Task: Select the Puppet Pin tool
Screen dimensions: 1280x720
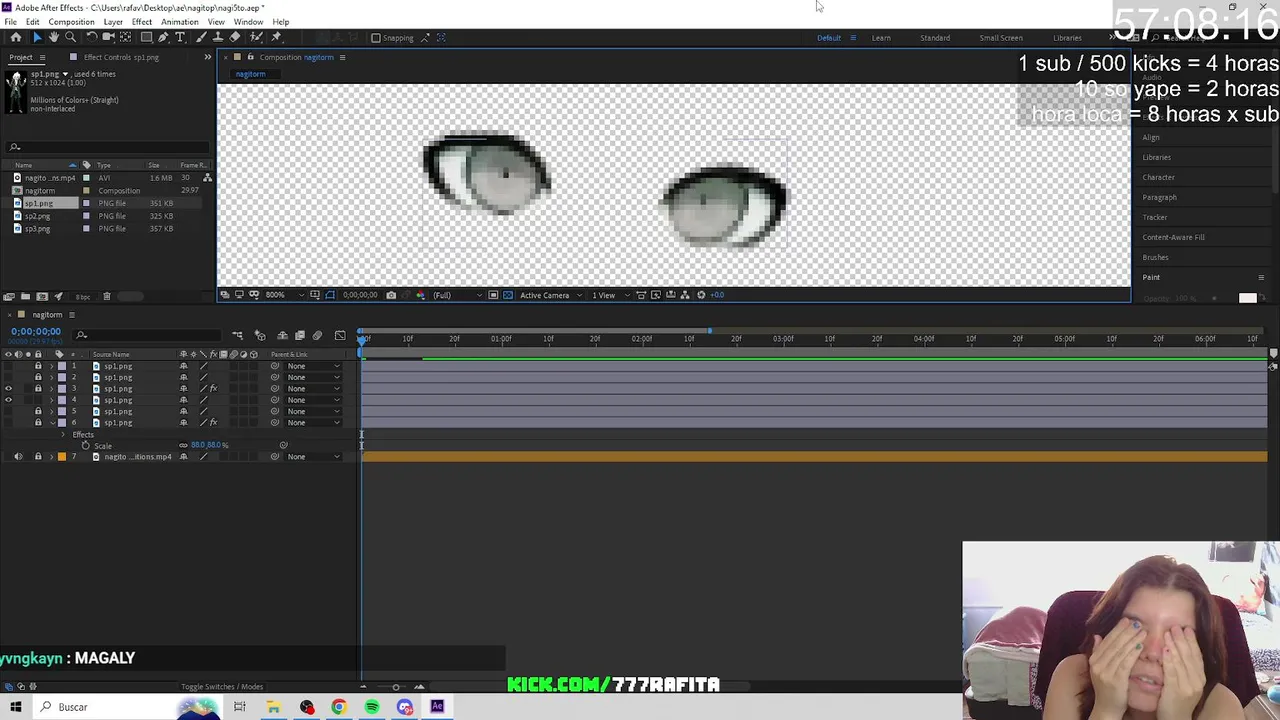Action: click(x=276, y=37)
